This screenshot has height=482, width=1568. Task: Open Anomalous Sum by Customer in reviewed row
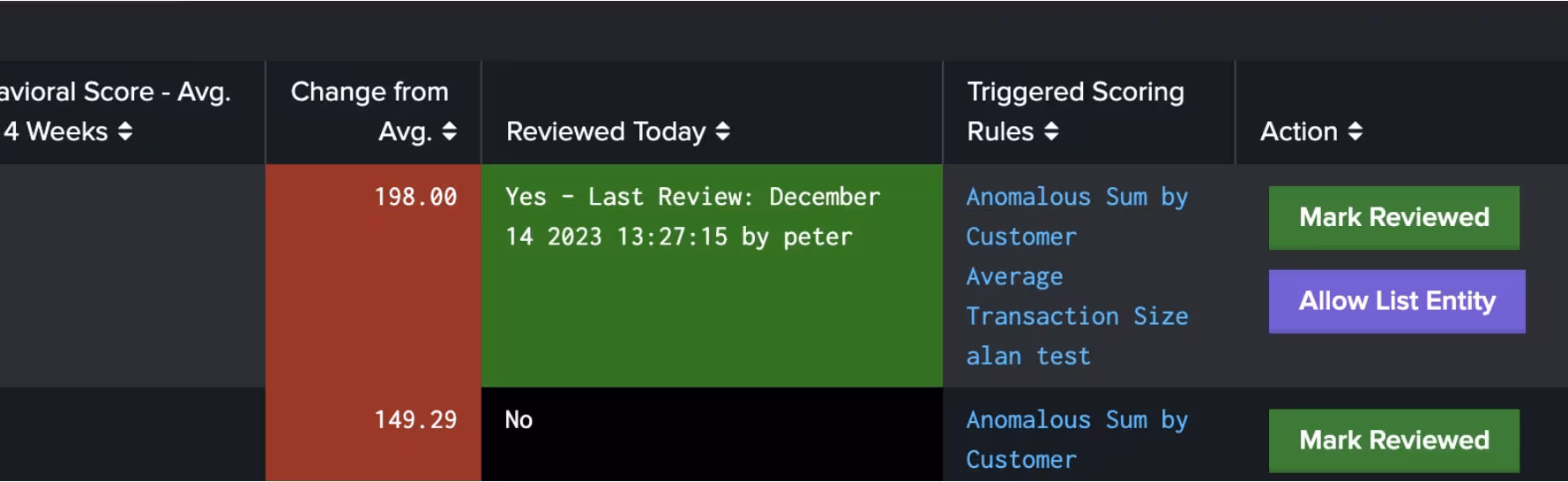[1076, 216]
